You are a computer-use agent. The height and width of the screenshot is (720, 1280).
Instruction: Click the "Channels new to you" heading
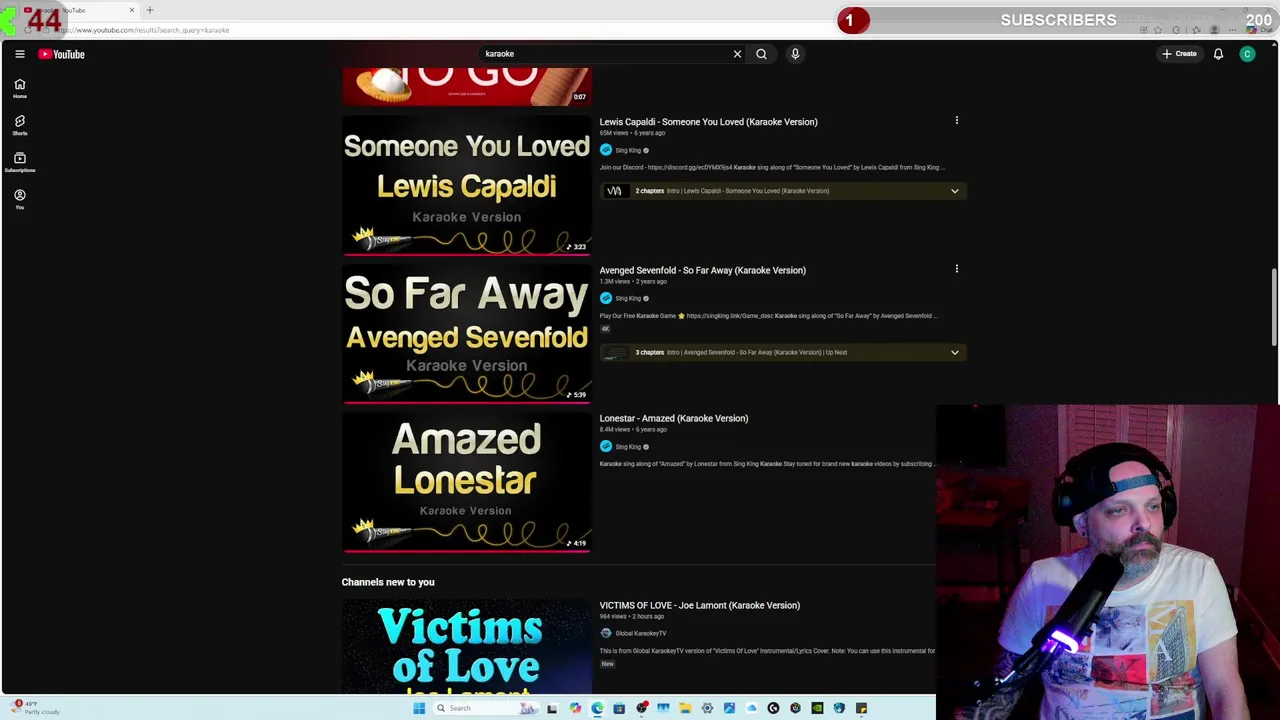[x=388, y=582]
